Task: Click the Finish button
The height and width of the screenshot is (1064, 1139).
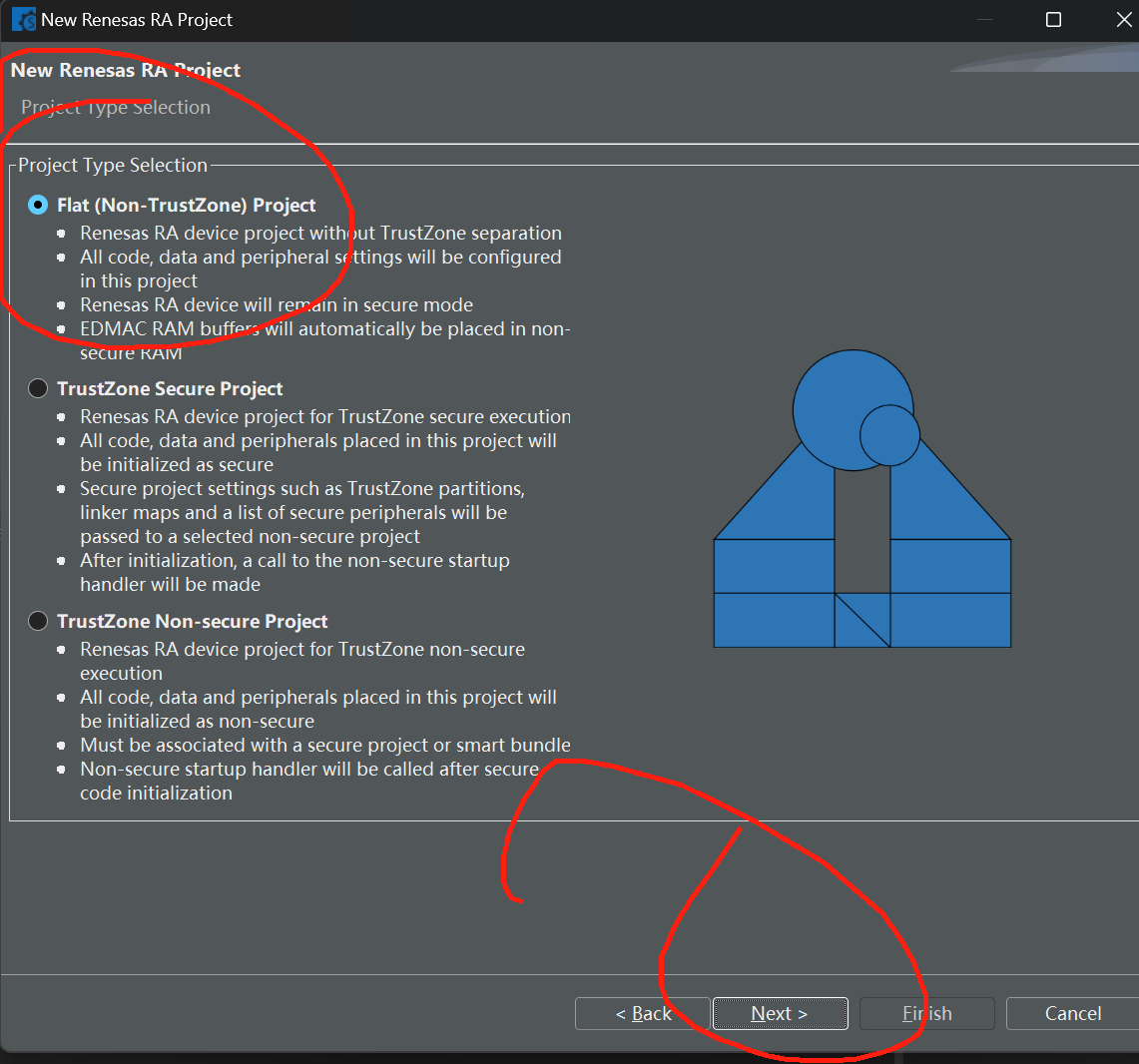Action: [927, 1013]
